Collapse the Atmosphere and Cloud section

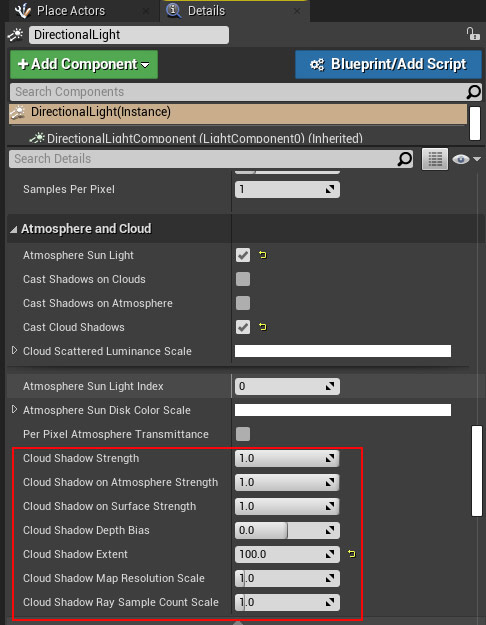[14, 229]
